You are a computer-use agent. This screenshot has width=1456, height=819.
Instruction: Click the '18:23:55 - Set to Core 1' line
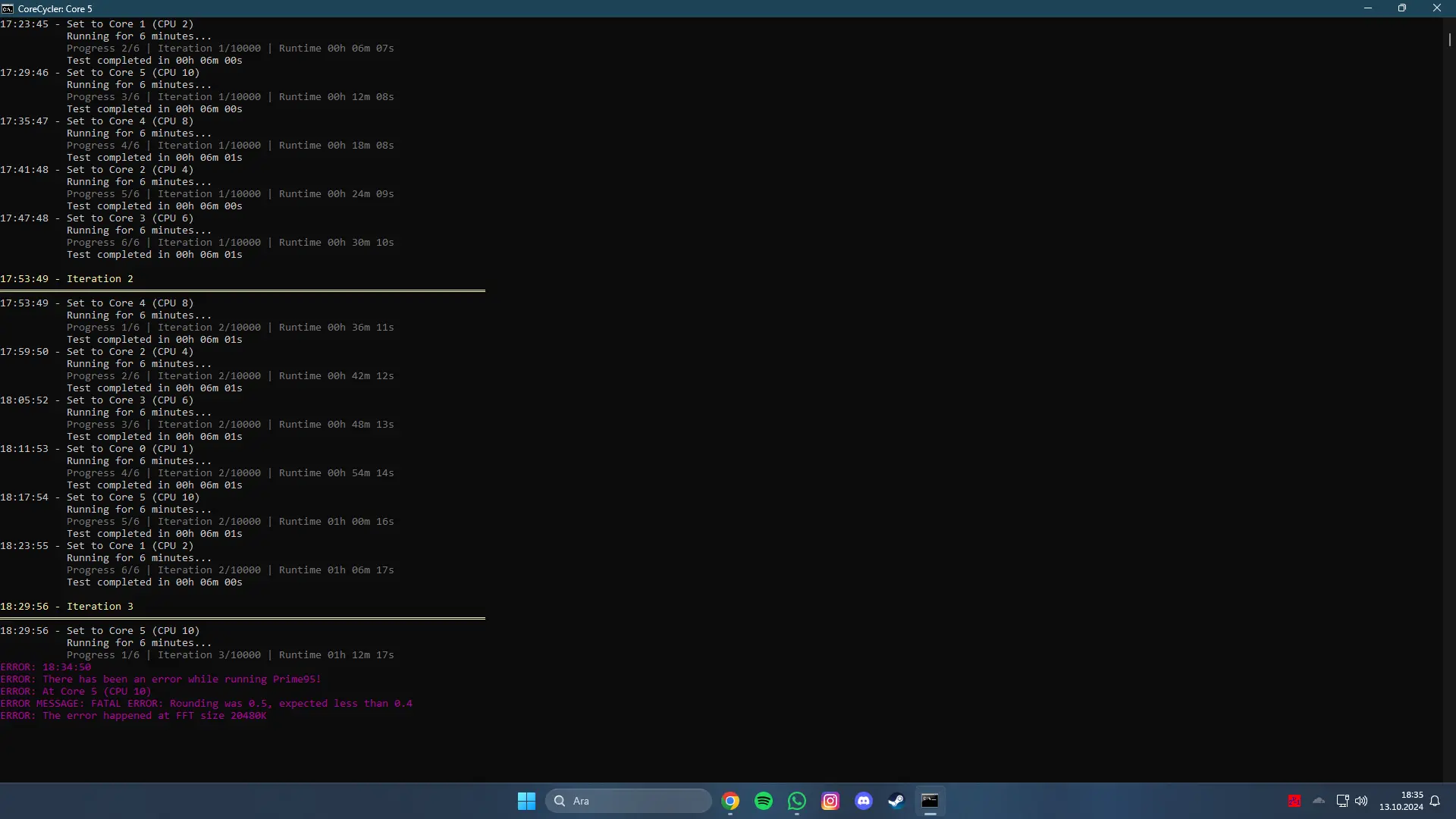(97, 546)
